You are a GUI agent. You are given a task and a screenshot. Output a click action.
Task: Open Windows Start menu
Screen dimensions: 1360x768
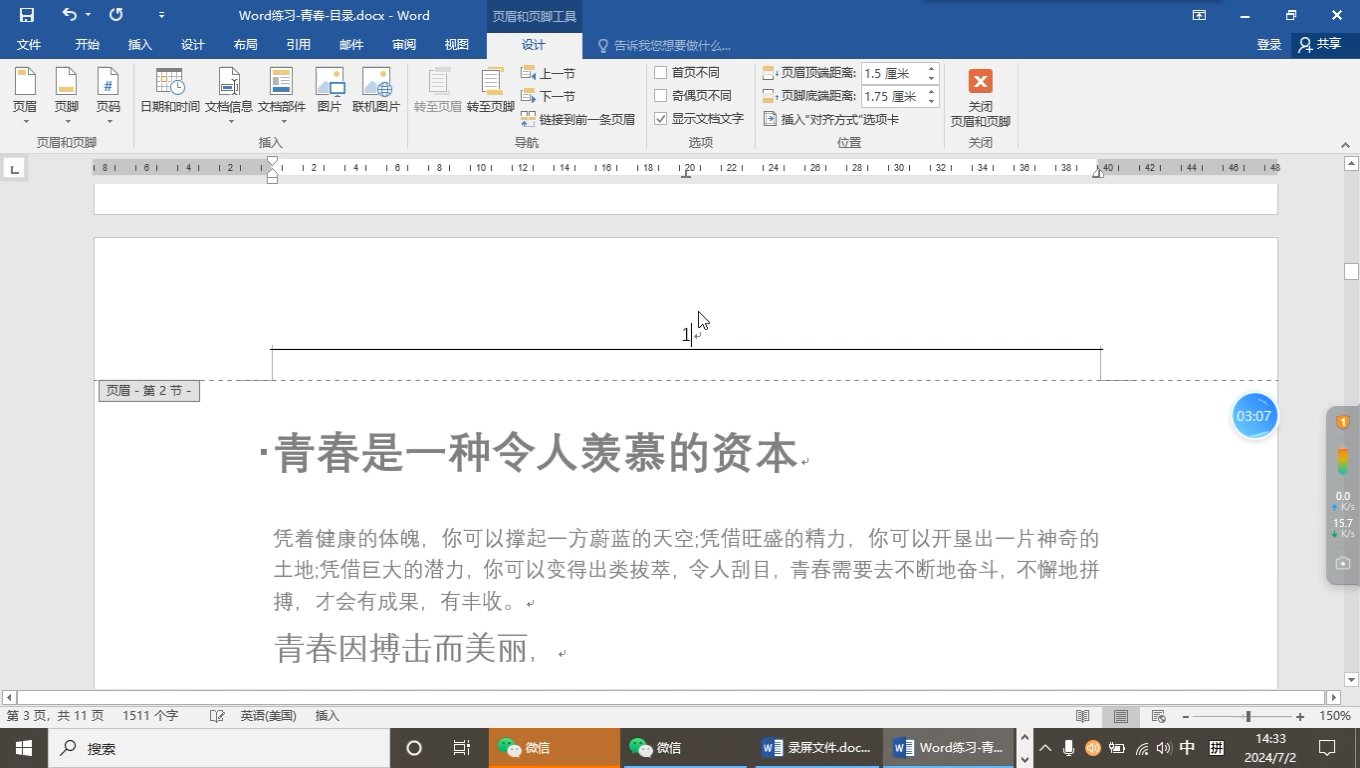click(x=23, y=748)
